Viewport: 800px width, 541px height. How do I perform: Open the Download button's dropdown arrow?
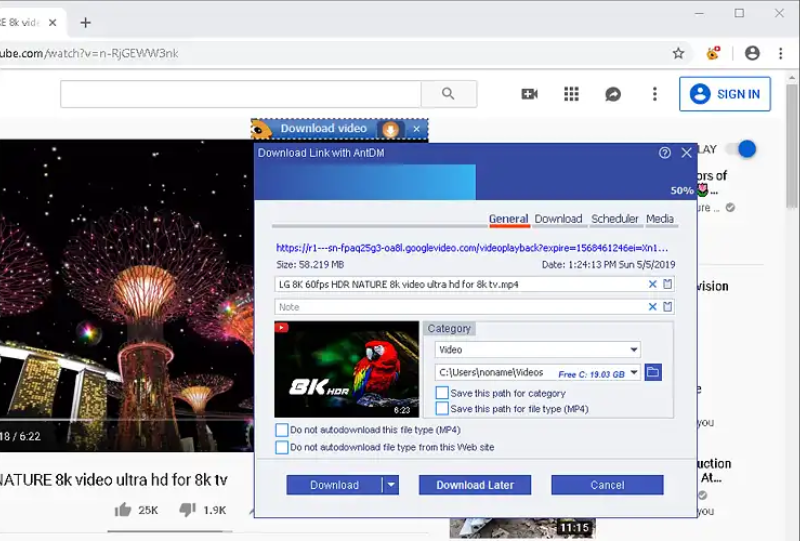(391, 485)
